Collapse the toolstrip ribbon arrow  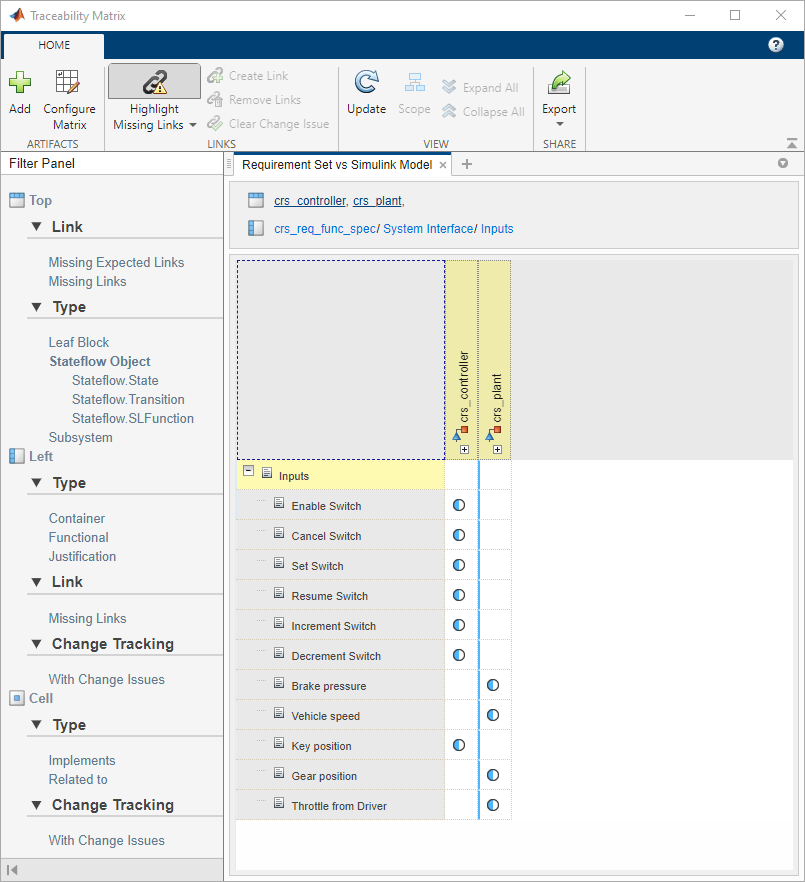click(791, 143)
